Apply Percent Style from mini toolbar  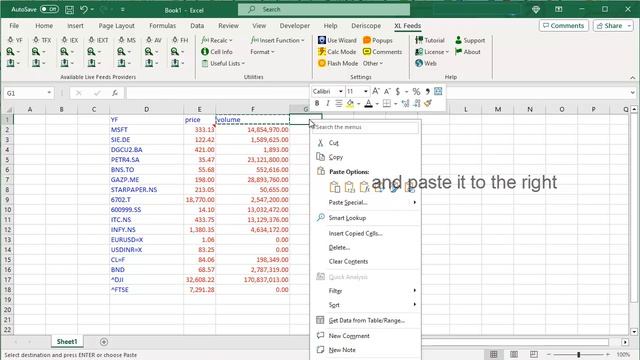(x=416, y=91)
